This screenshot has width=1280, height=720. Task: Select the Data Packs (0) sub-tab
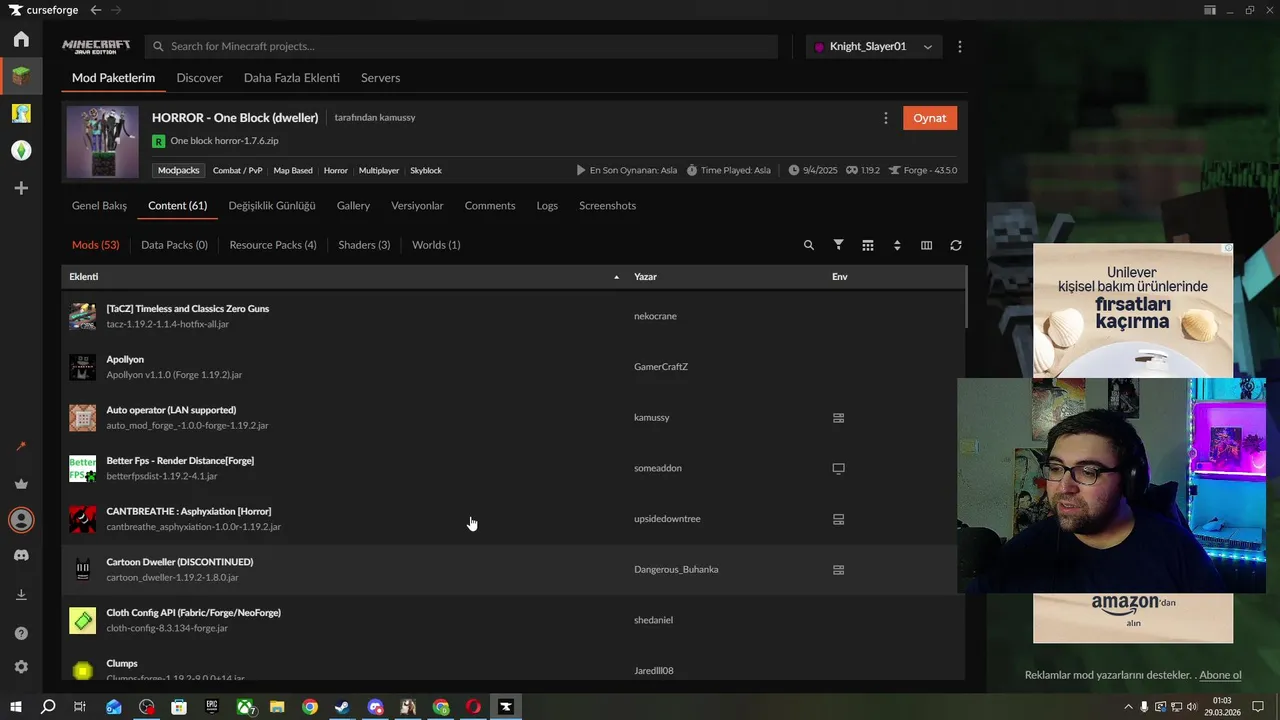tap(174, 245)
